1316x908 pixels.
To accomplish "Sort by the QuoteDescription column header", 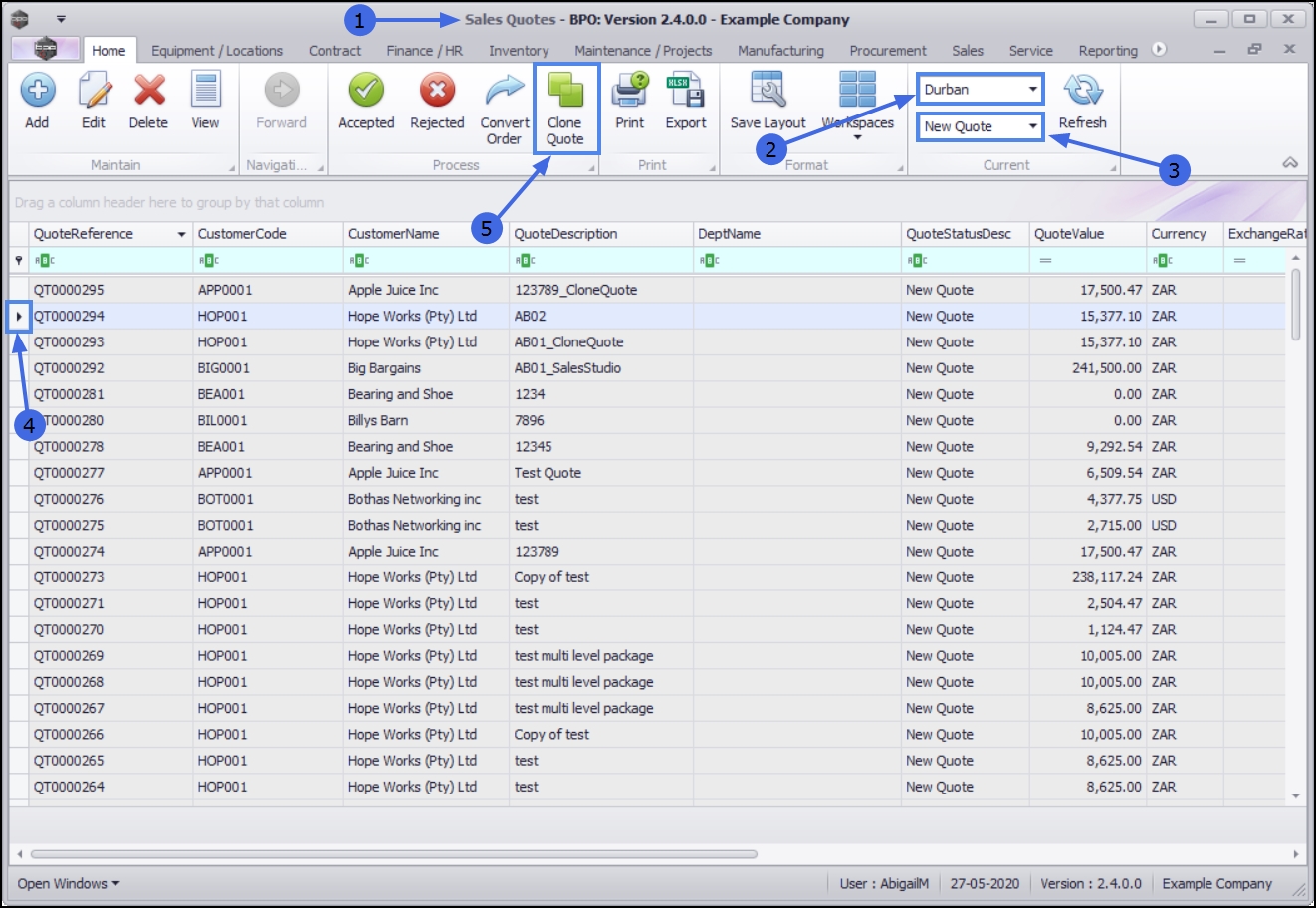I will 601,234.
